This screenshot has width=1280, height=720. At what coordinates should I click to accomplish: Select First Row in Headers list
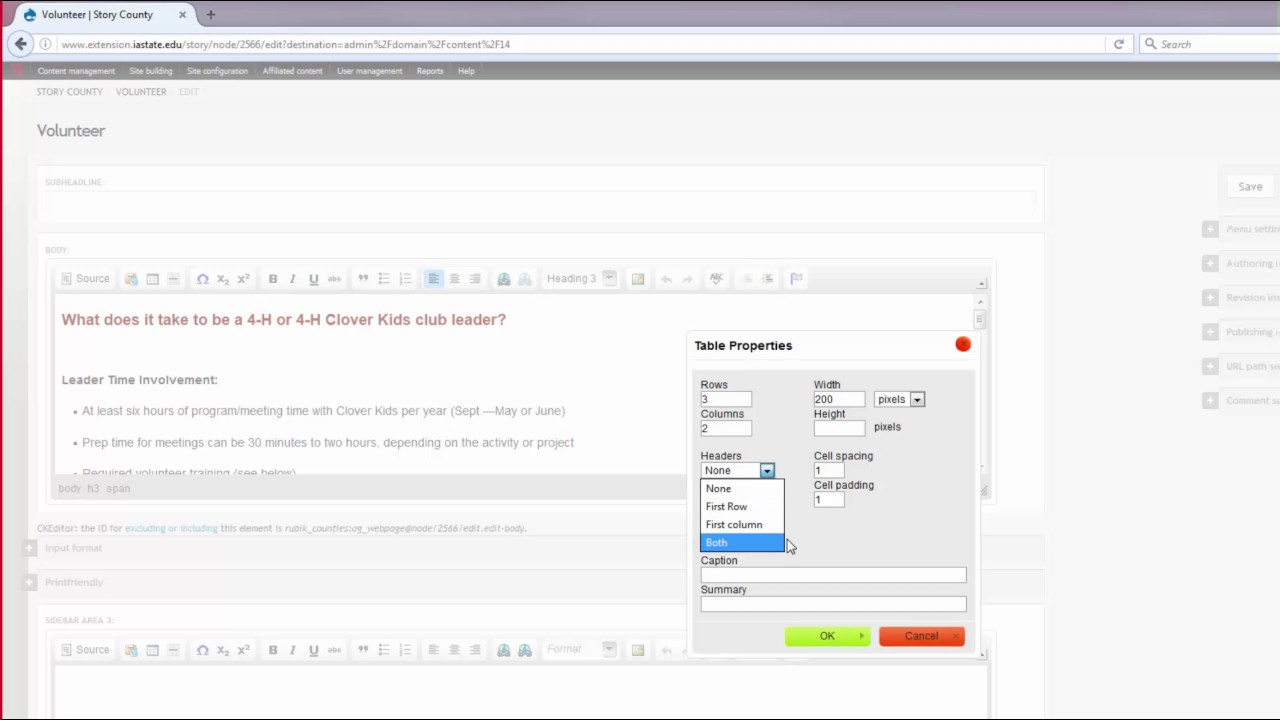tap(742, 507)
